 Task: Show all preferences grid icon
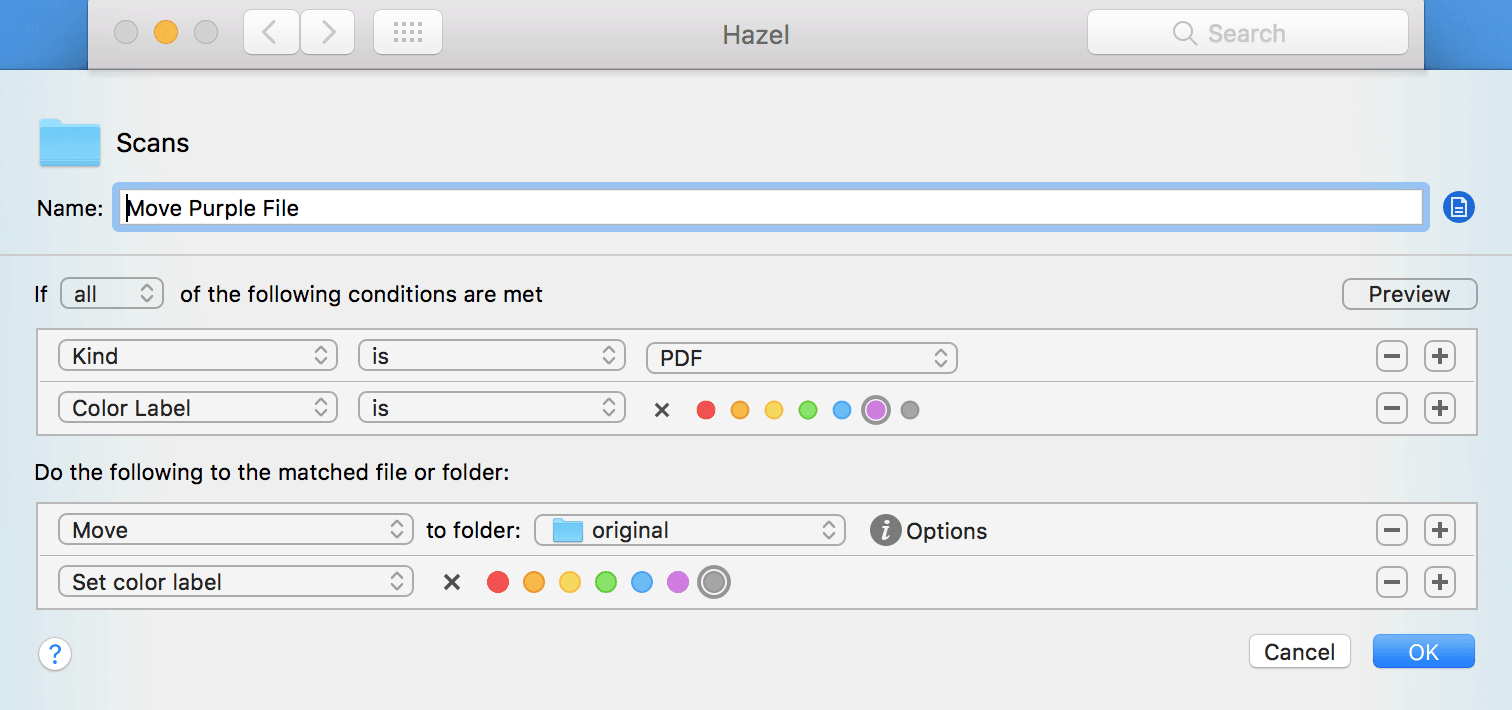tap(408, 33)
